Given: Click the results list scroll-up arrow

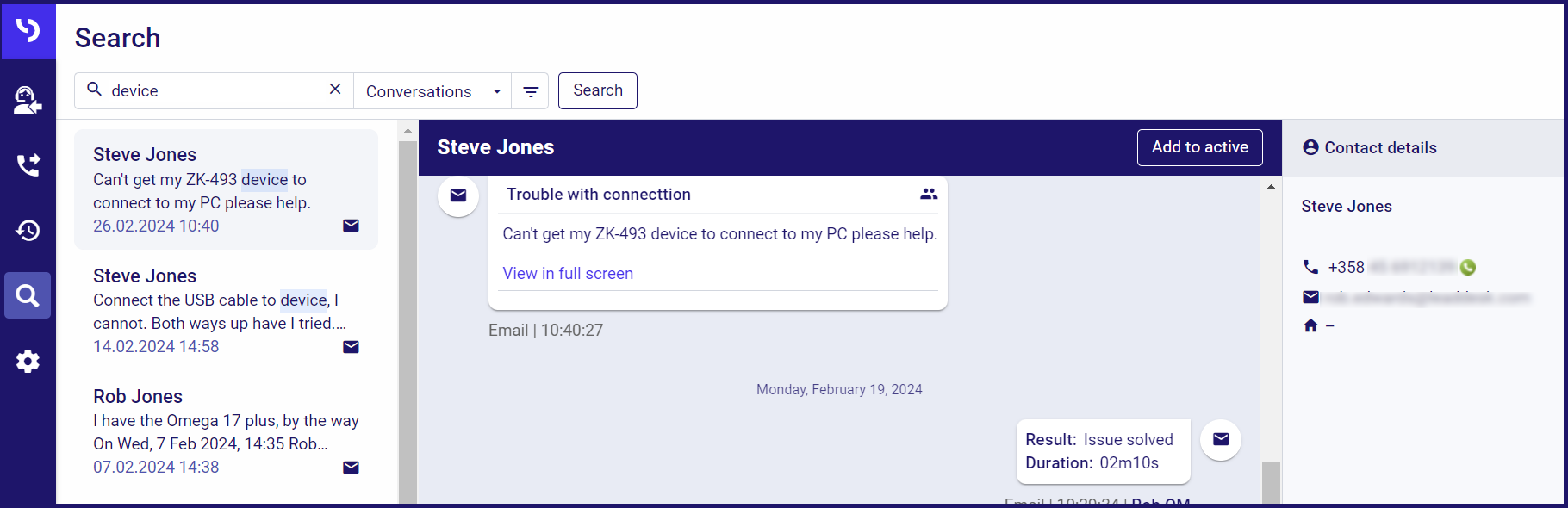Looking at the screenshot, I should [x=408, y=132].
